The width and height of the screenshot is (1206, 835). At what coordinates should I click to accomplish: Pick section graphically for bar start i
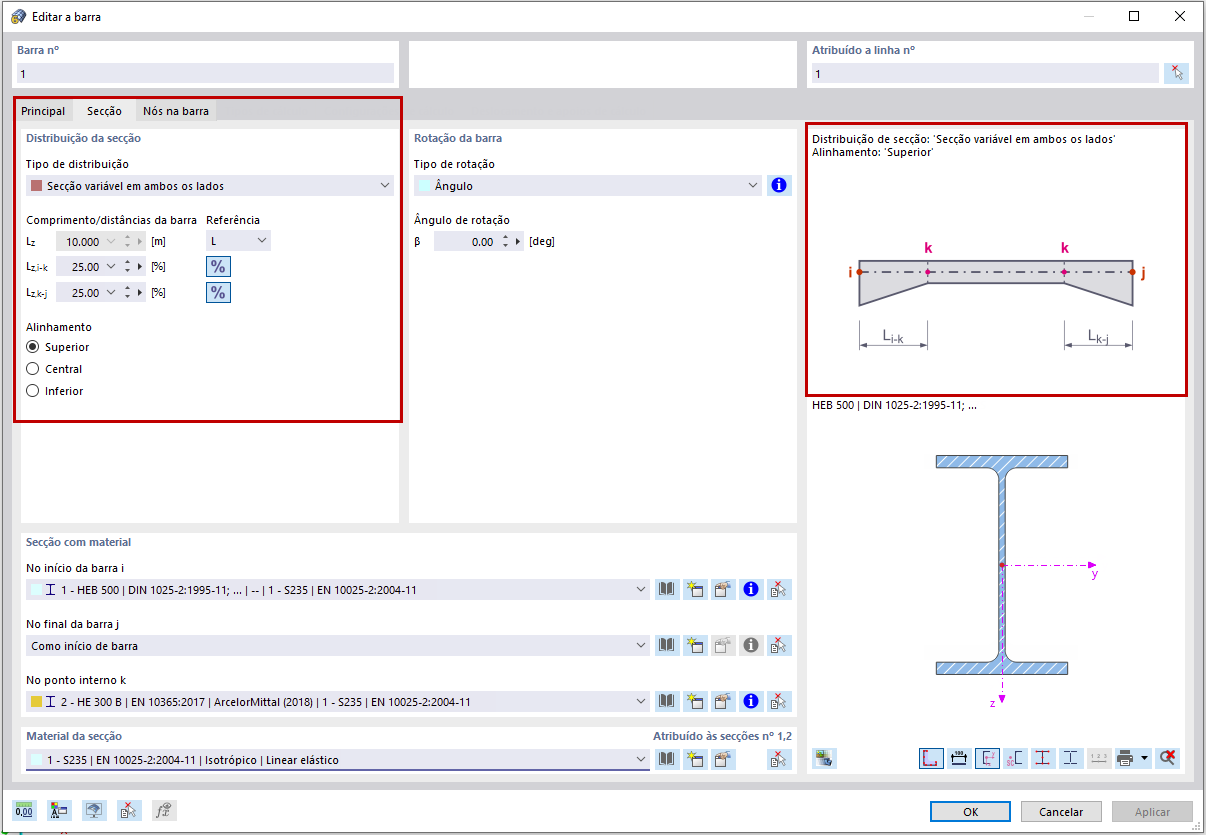click(x=779, y=590)
